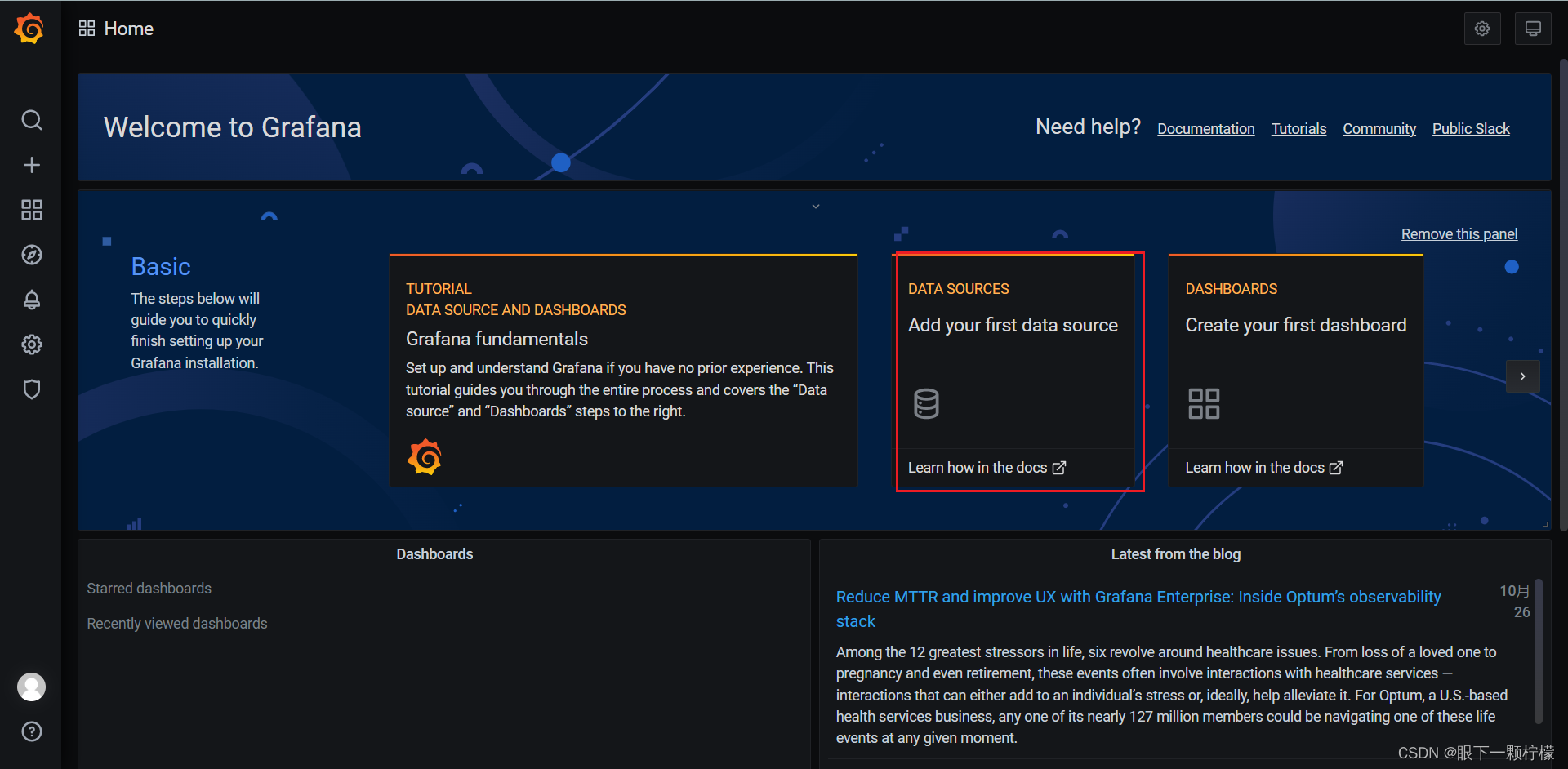The image size is (1568, 769).
Task: Open the Help question mark icon
Action: [31, 731]
